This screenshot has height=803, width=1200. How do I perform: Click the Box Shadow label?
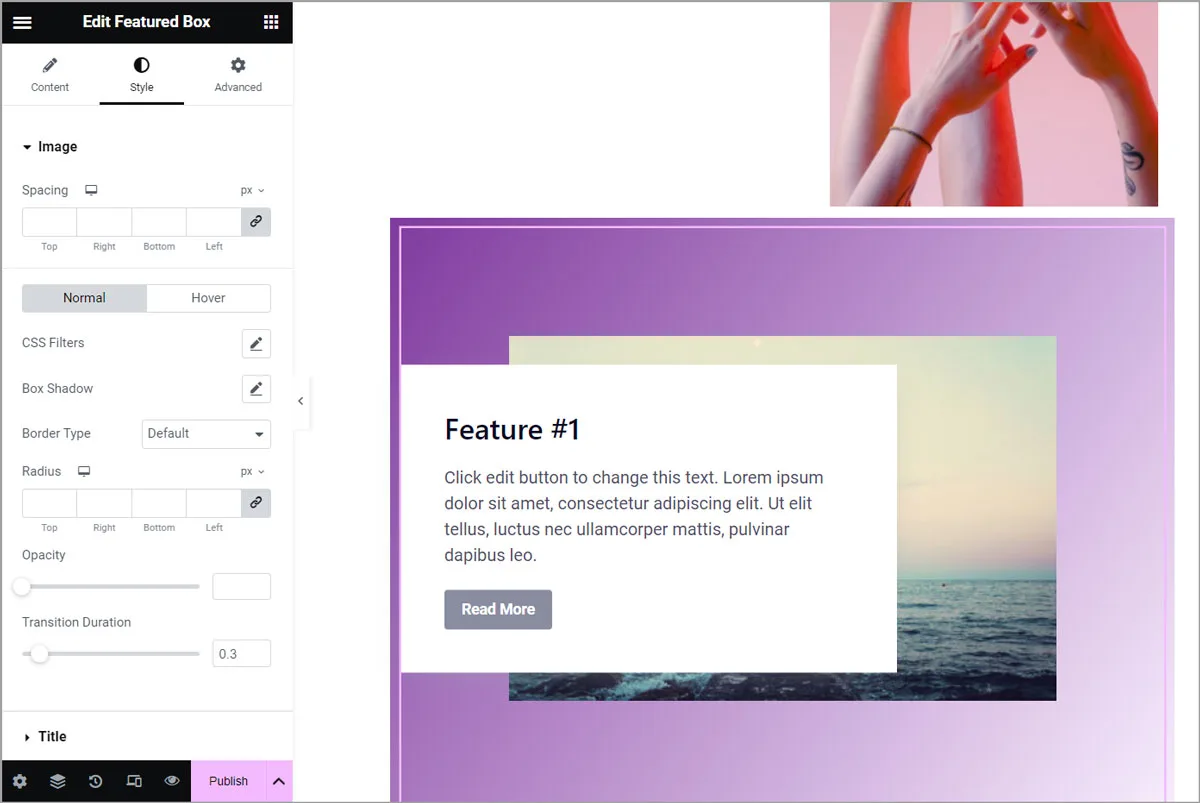click(57, 388)
